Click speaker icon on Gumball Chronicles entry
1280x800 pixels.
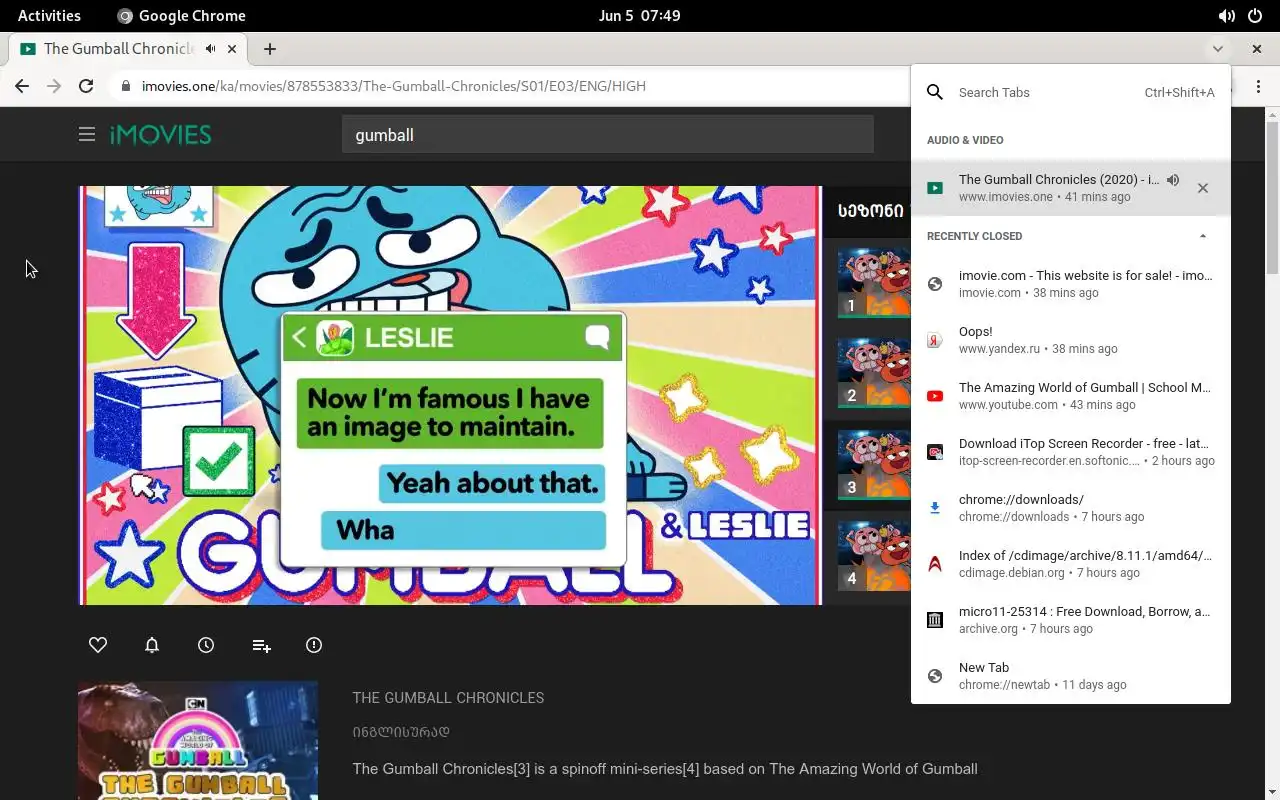(1173, 180)
